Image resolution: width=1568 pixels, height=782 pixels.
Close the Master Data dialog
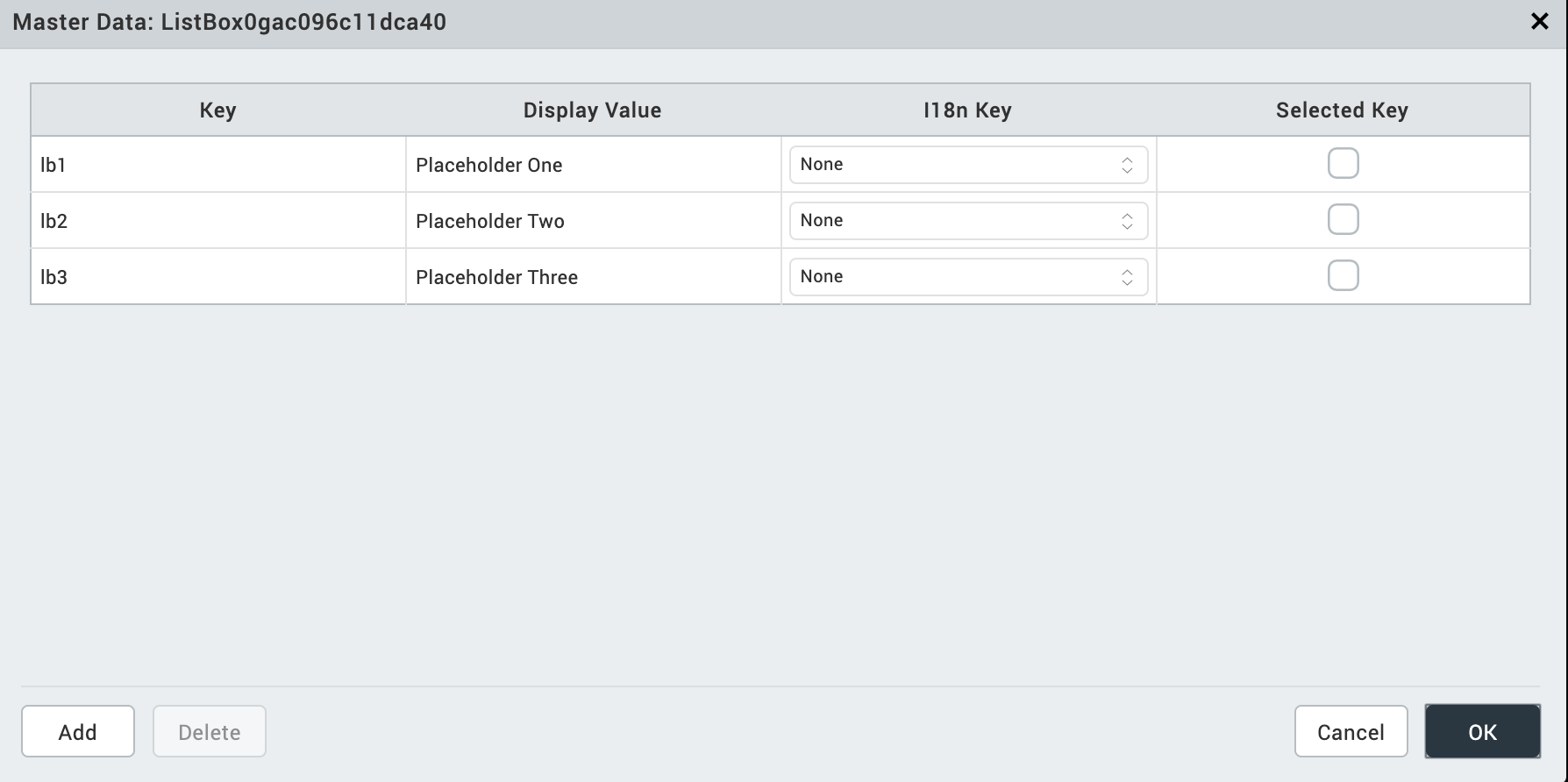point(1539,22)
